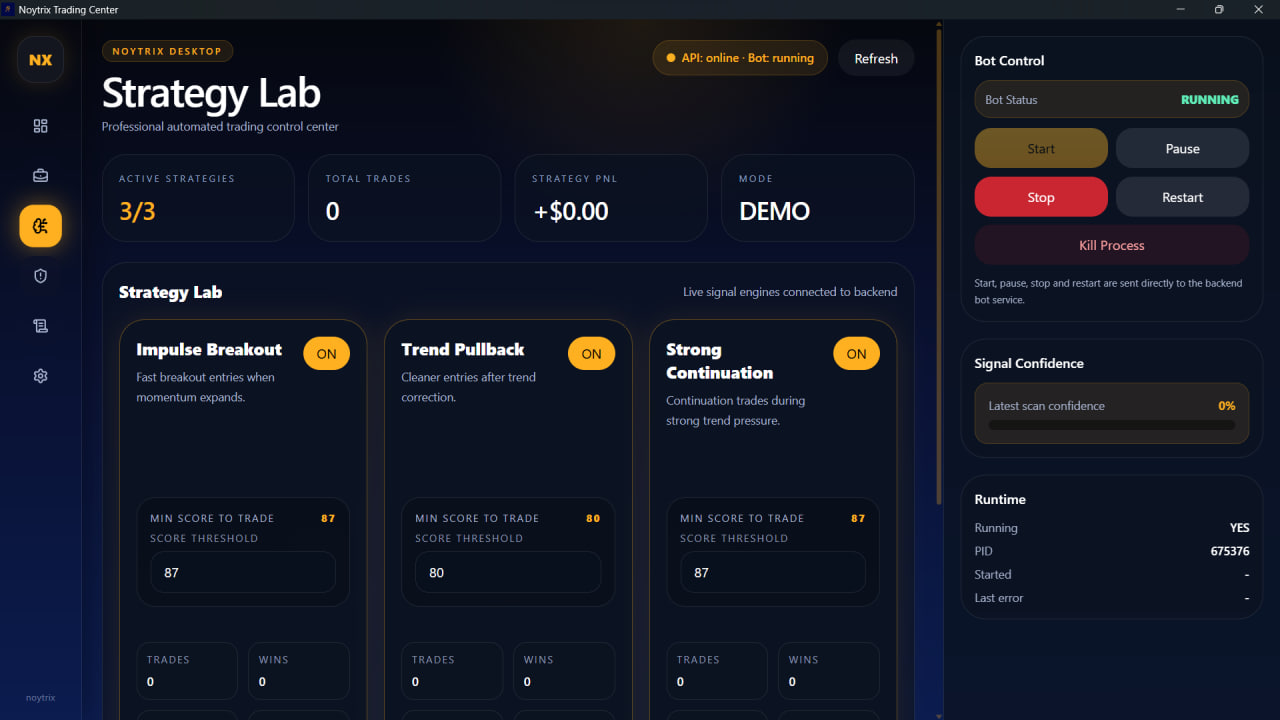Click the Noytrix app icon in title bar
Screen dimensions: 1280x720
click(x=9, y=9)
